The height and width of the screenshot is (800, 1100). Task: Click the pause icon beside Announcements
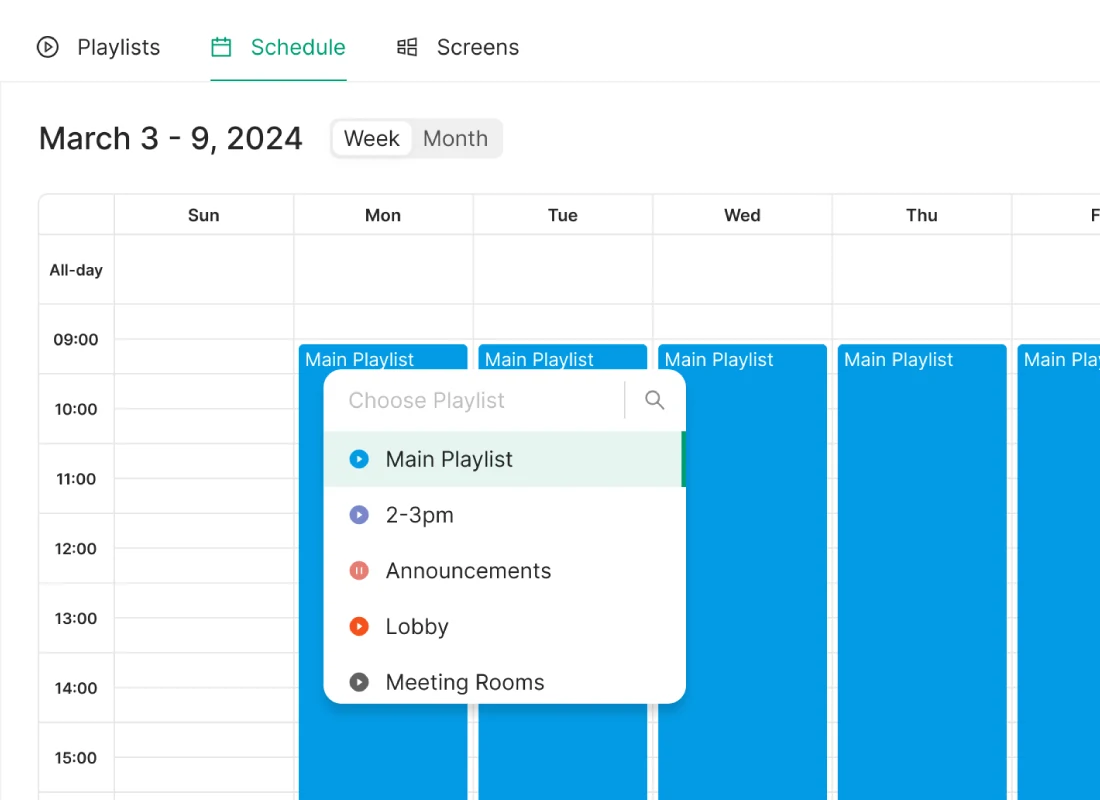(359, 571)
